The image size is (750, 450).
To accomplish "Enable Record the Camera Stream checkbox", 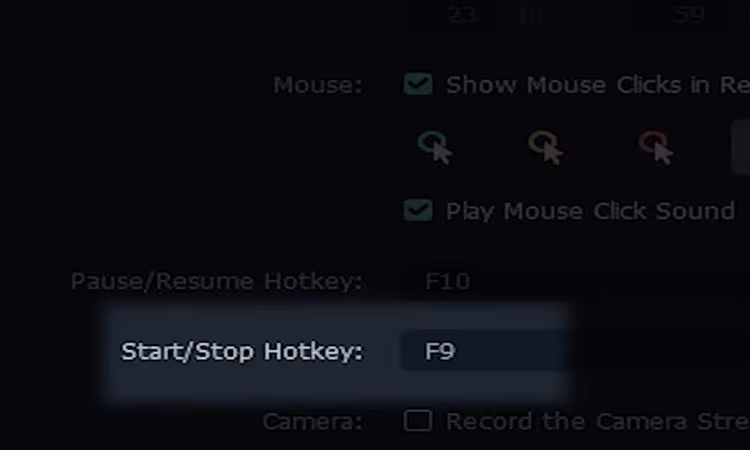I will (x=418, y=421).
